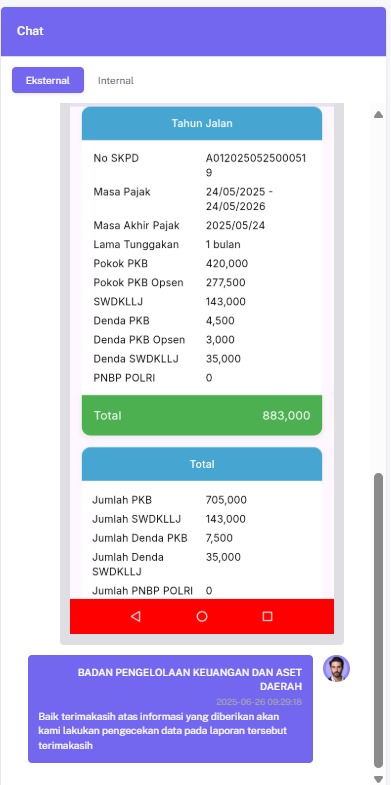Image resolution: width=391 pixels, height=785 pixels.
Task: Click the scrollbar down arrow
Action: [378, 778]
